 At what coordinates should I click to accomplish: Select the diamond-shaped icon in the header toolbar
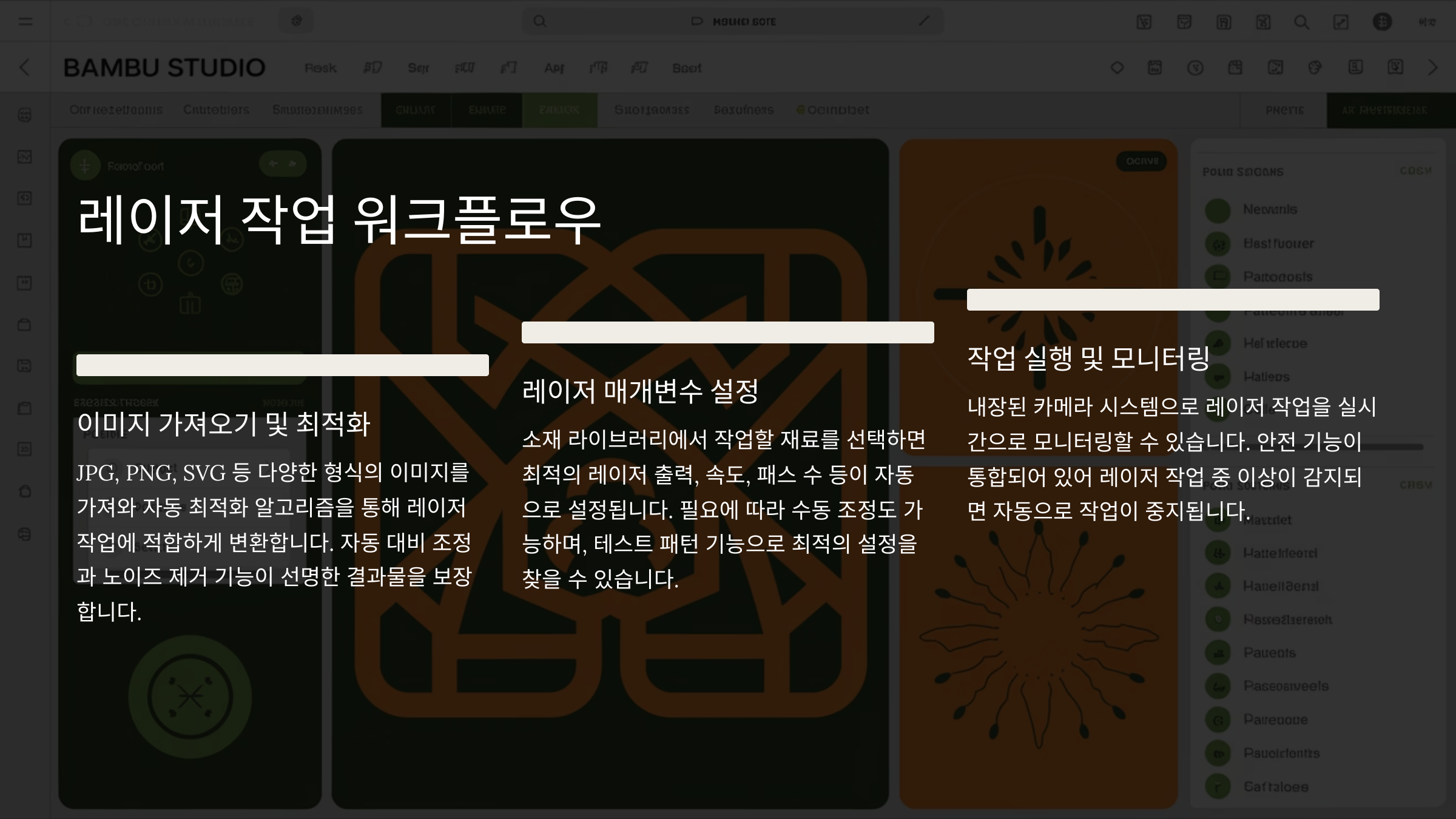[1117, 68]
